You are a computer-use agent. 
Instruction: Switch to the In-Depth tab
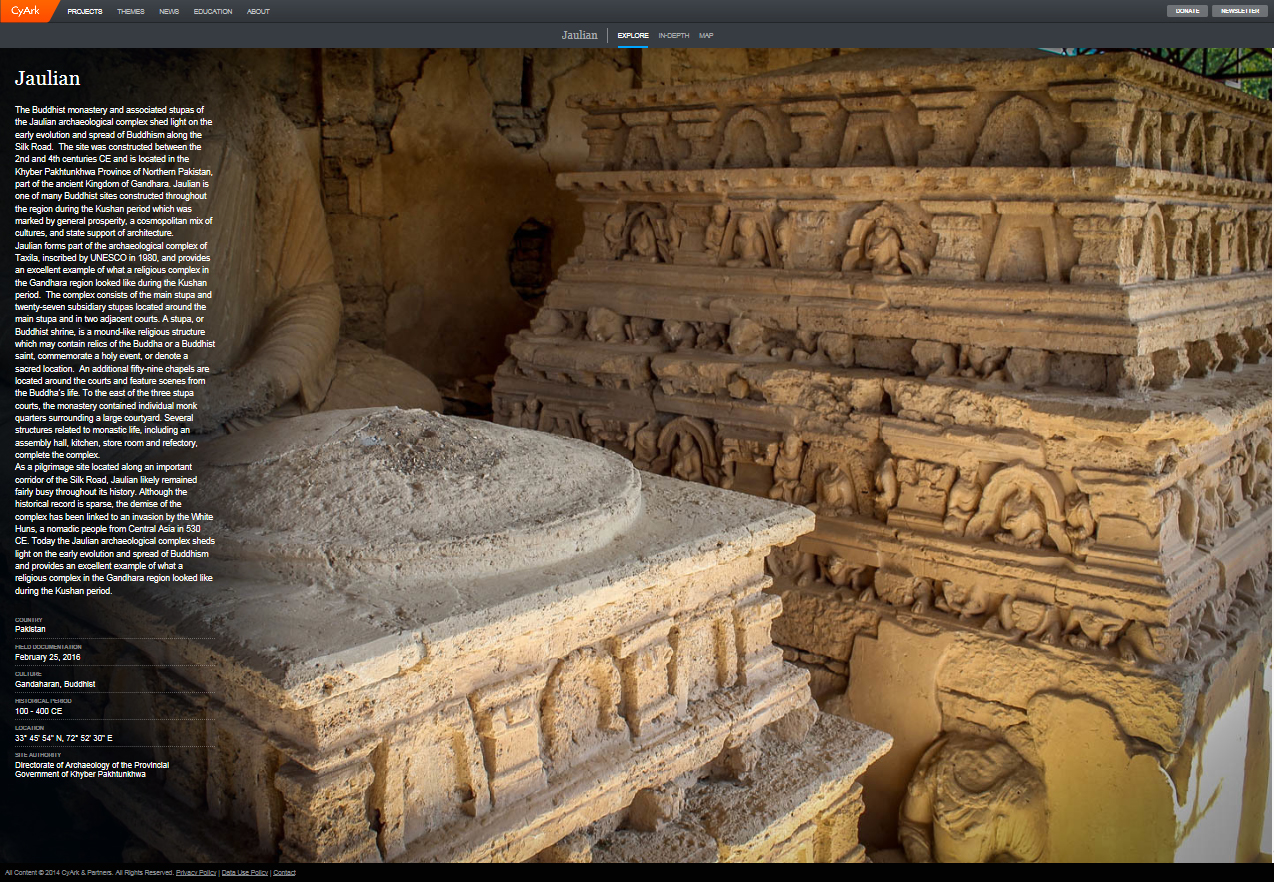pos(673,36)
